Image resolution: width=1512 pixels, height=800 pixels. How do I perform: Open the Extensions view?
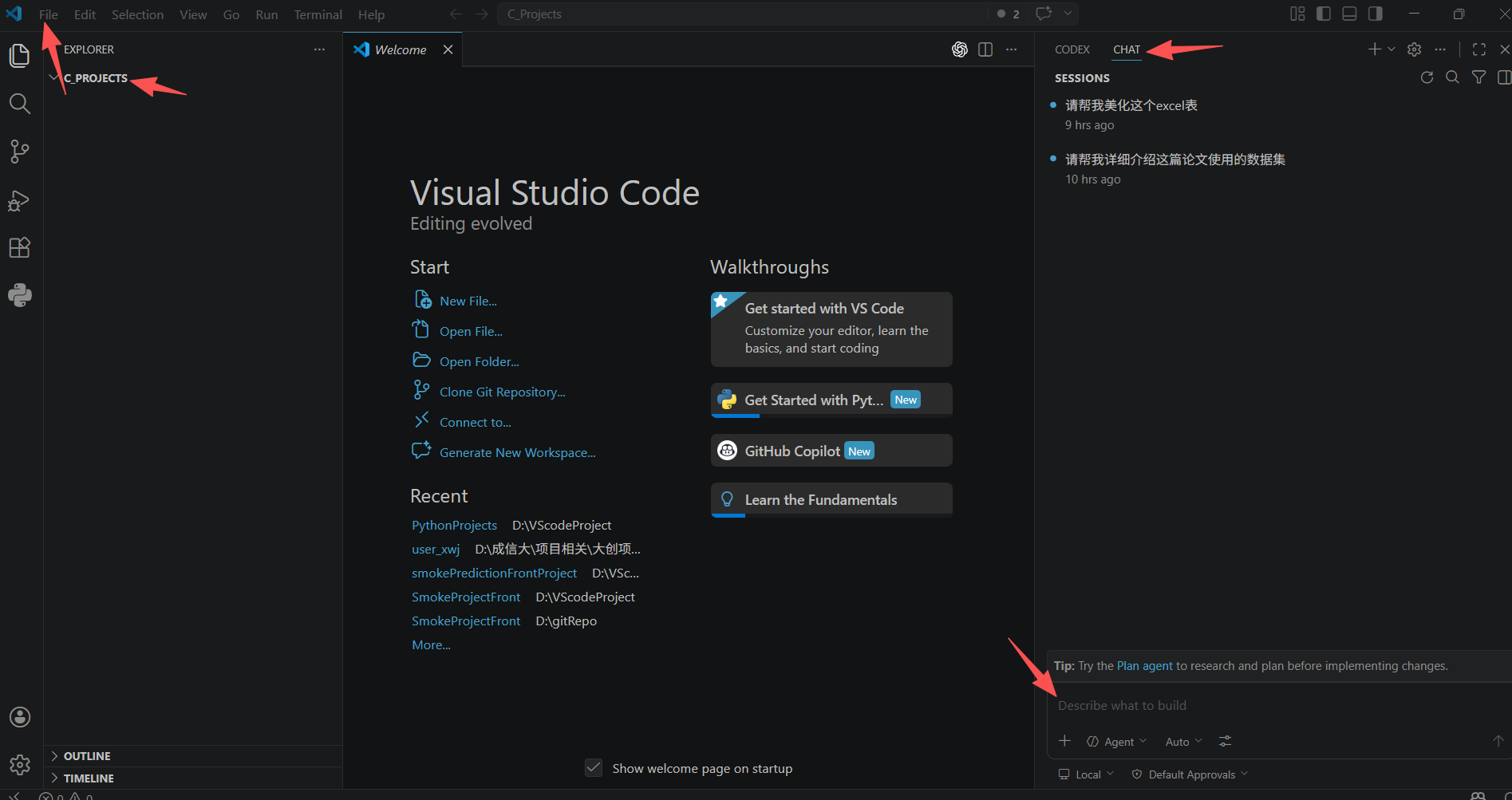point(19,248)
